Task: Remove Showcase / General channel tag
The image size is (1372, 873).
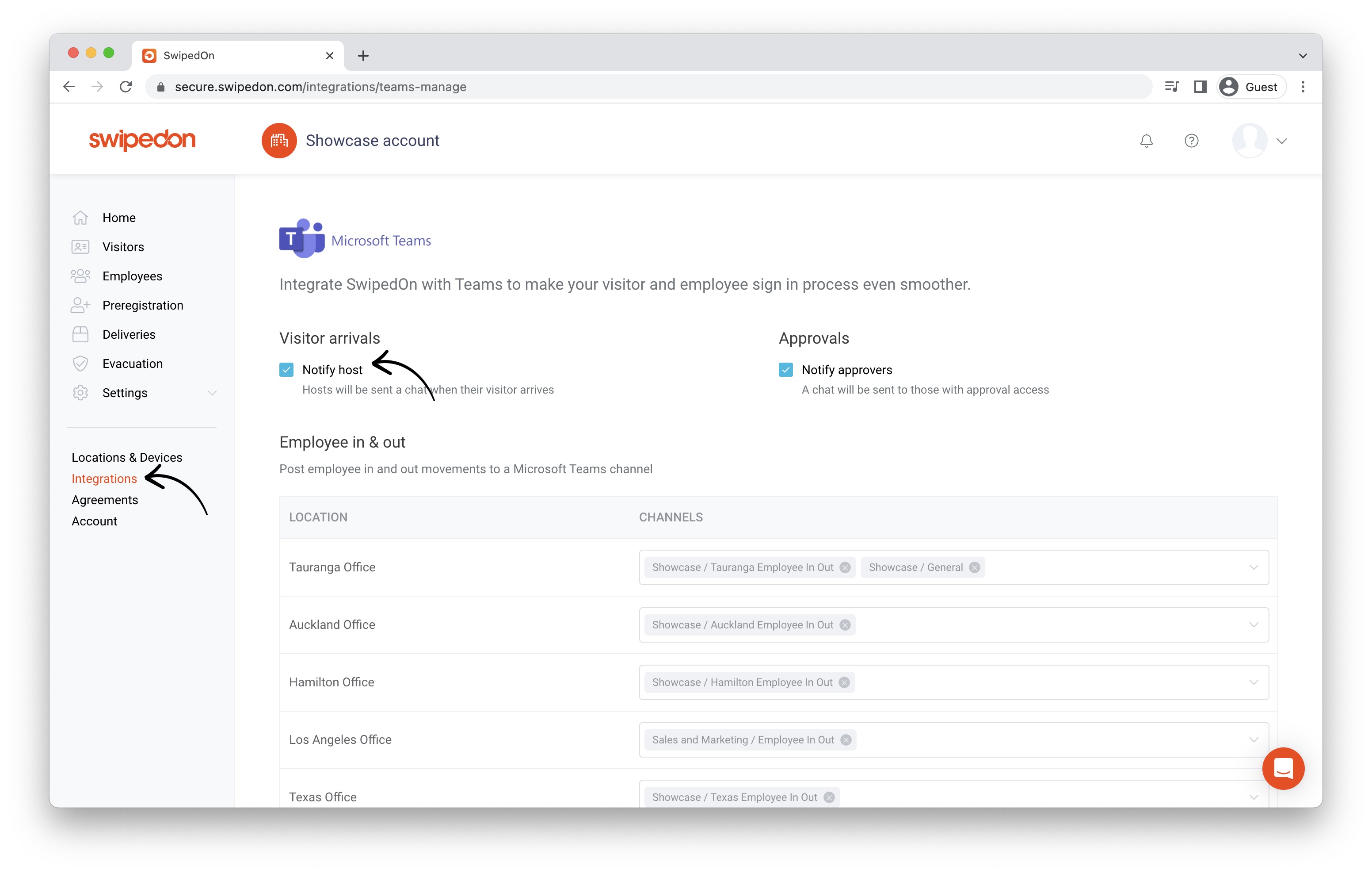Action: [974, 567]
